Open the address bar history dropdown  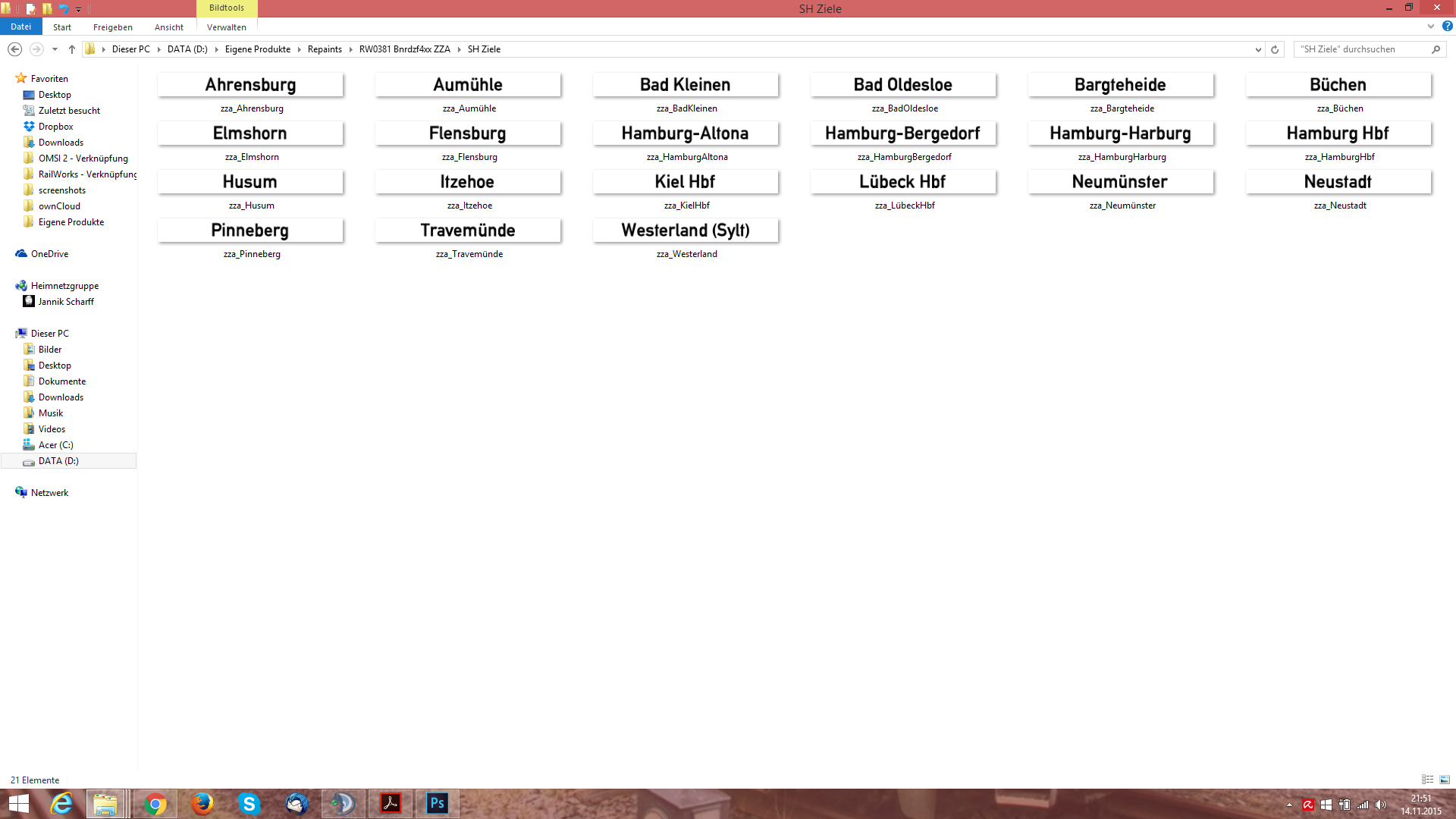[1258, 49]
